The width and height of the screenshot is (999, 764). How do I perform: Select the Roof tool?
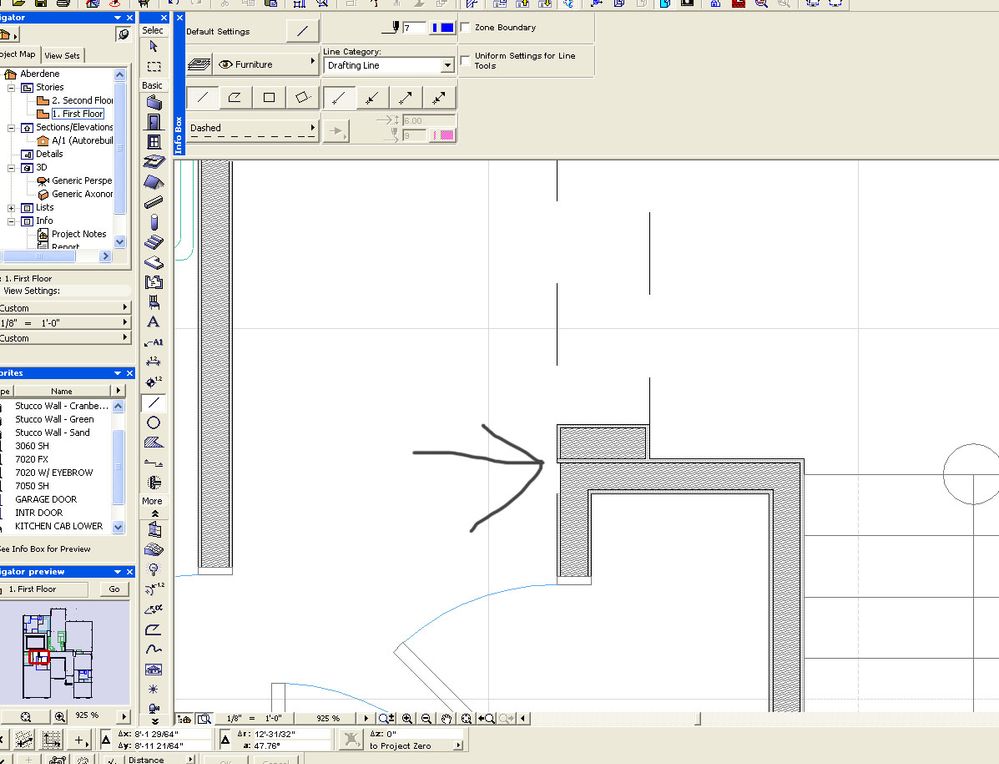[154, 182]
